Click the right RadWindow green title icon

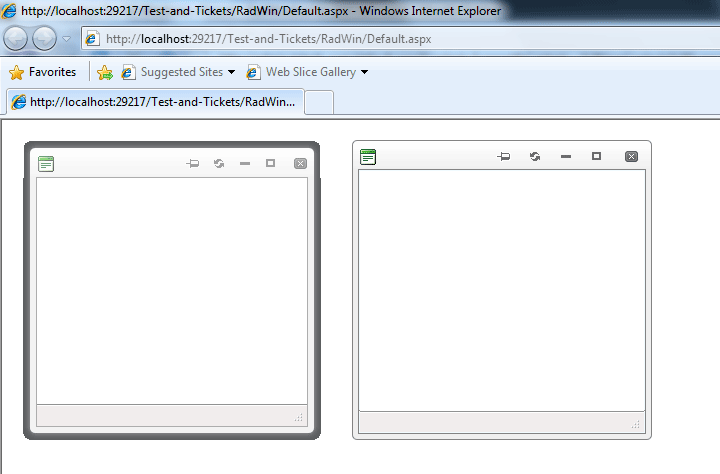pyautogui.click(x=368, y=157)
